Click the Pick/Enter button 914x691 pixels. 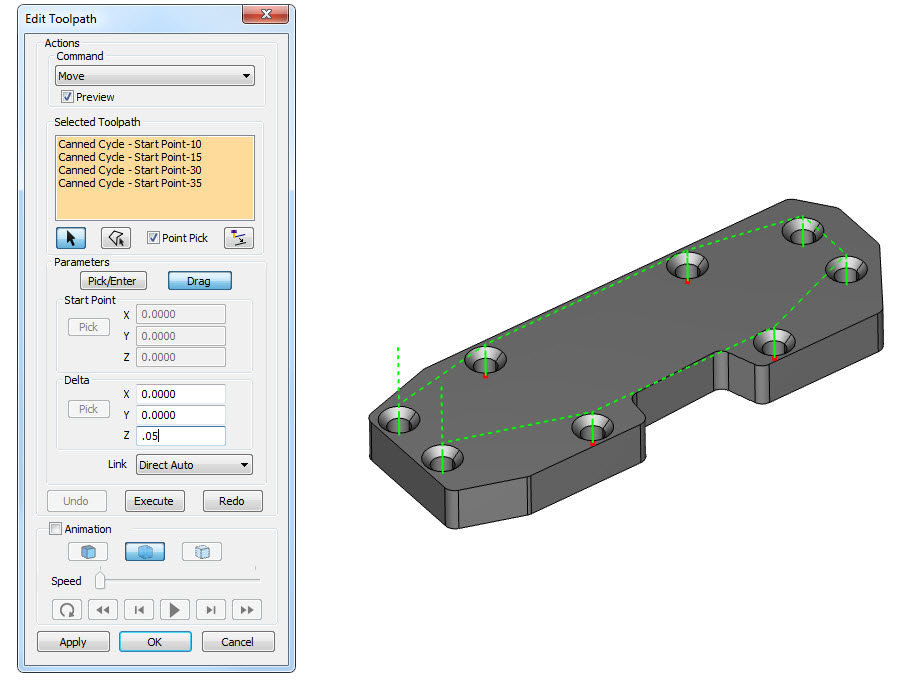(113, 281)
